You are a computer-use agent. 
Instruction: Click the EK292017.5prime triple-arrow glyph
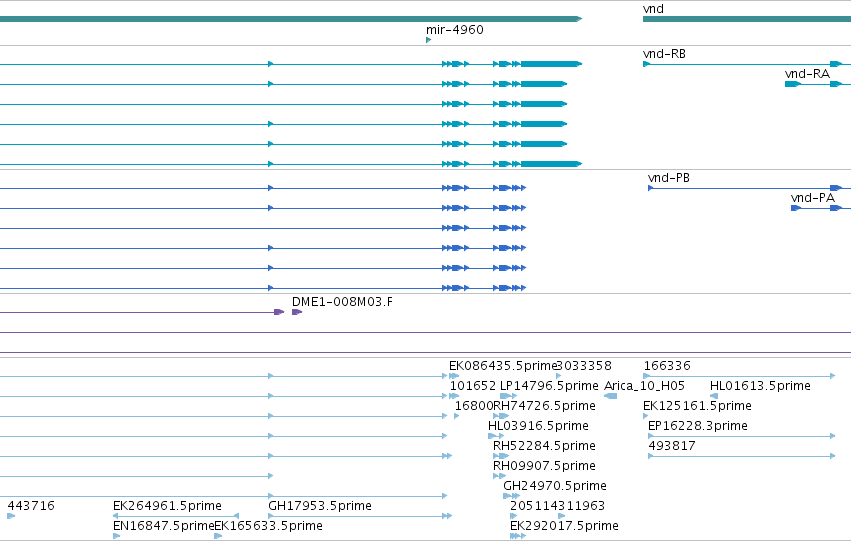click(518, 536)
